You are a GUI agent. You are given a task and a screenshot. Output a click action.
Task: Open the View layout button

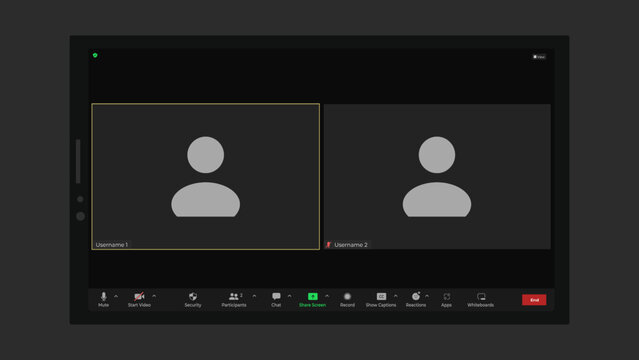(x=539, y=57)
